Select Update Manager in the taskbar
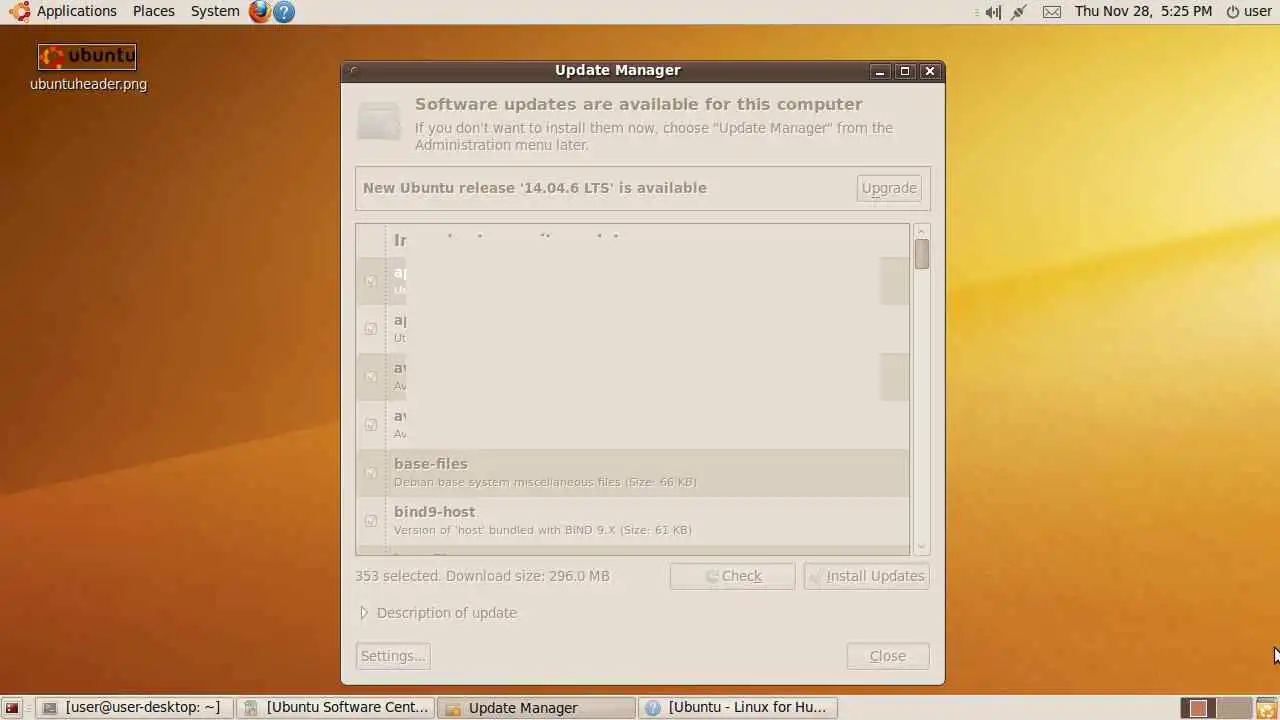1280x720 pixels. pyautogui.click(x=536, y=708)
